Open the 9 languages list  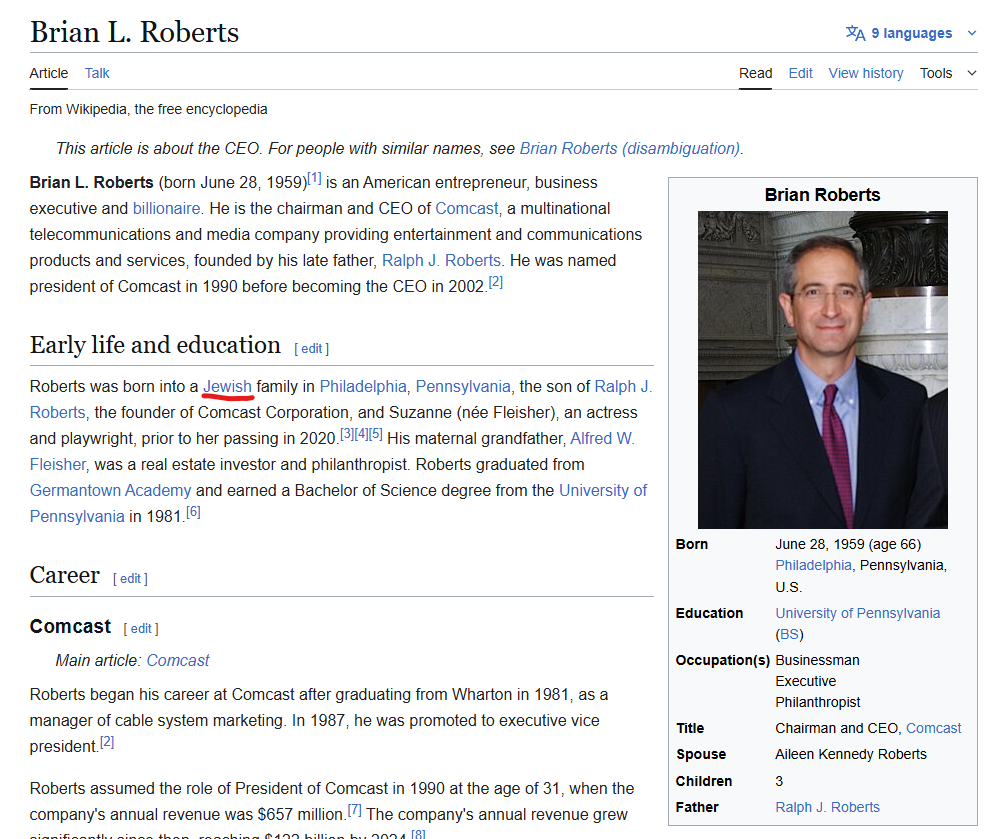911,33
